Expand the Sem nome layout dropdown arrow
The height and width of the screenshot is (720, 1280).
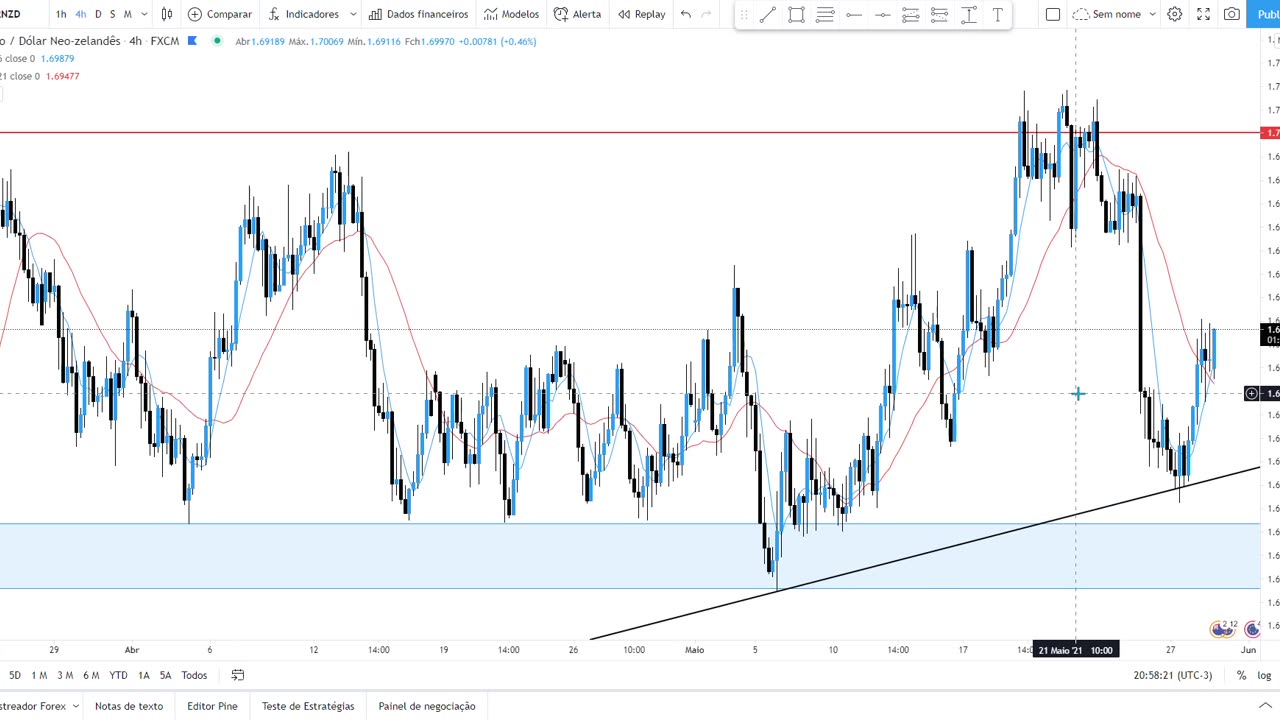tap(1152, 14)
